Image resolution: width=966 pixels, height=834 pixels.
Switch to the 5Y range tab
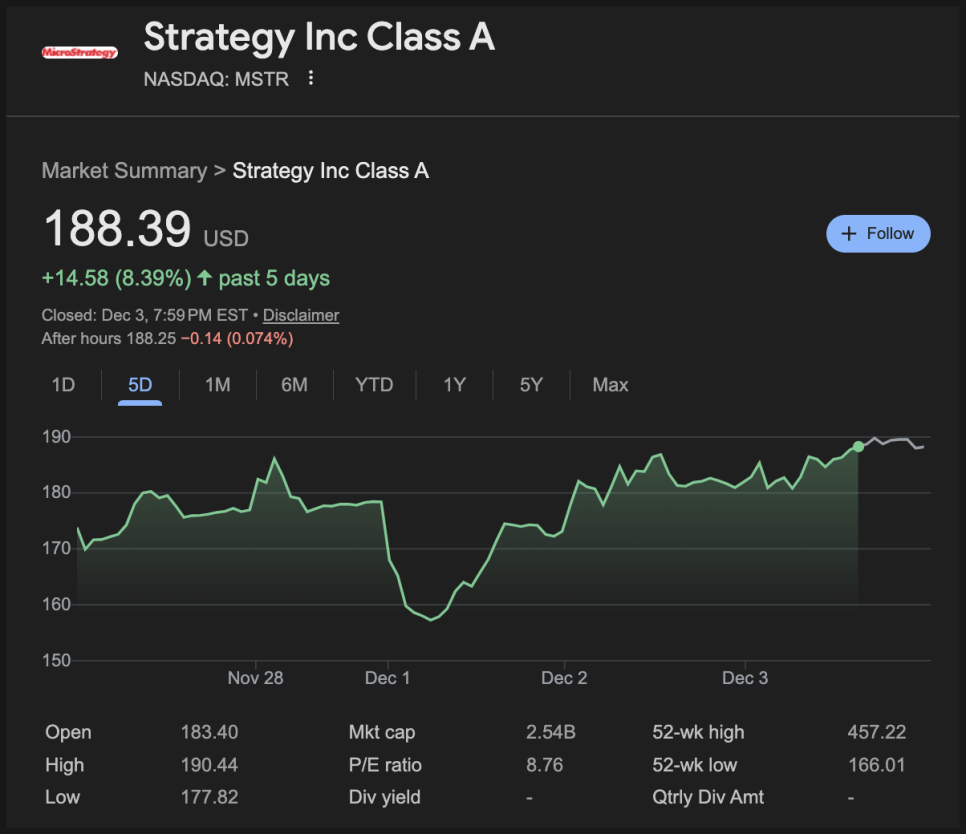click(x=531, y=385)
